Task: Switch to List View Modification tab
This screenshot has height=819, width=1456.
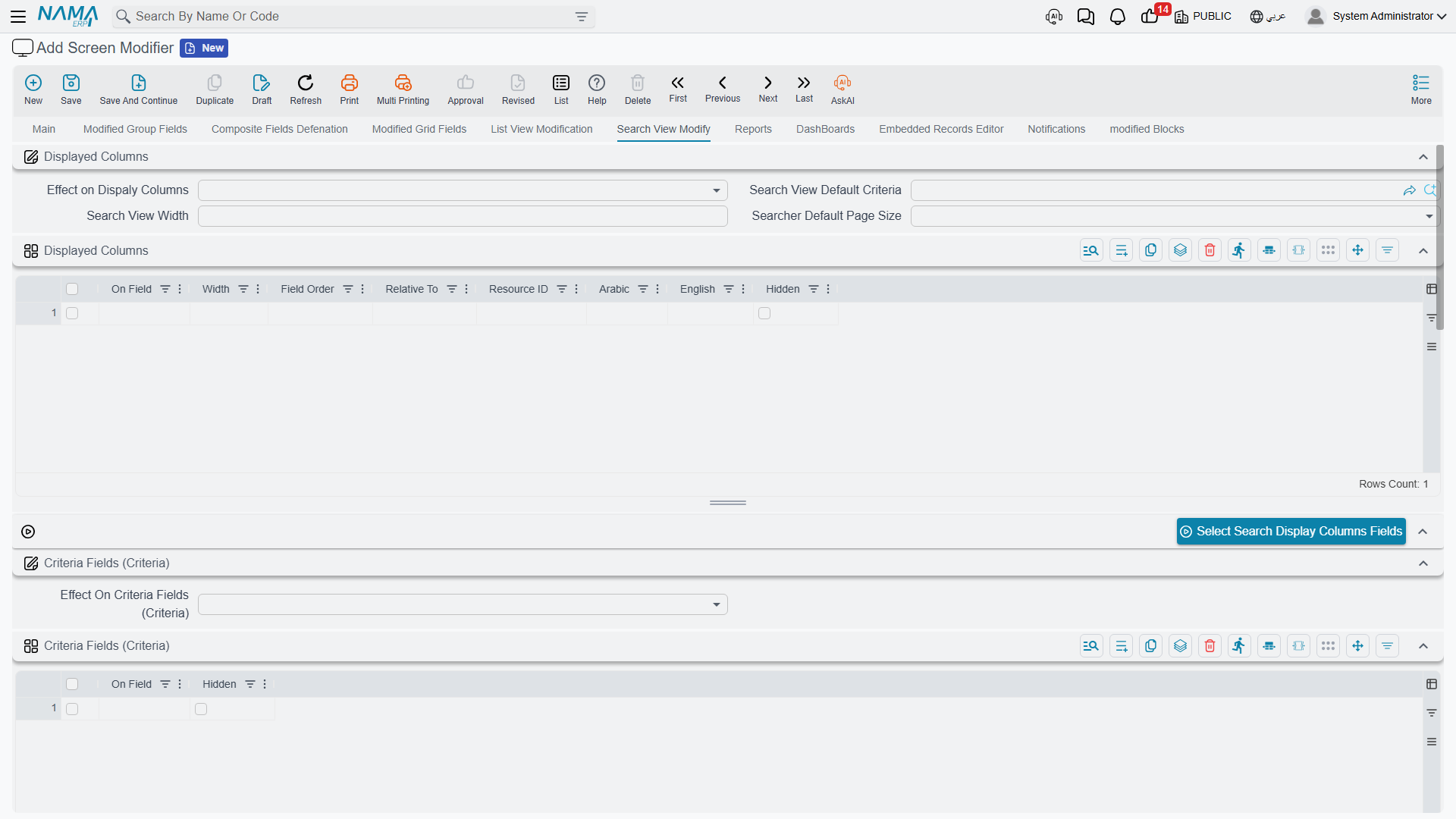Action: pos(541,129)
